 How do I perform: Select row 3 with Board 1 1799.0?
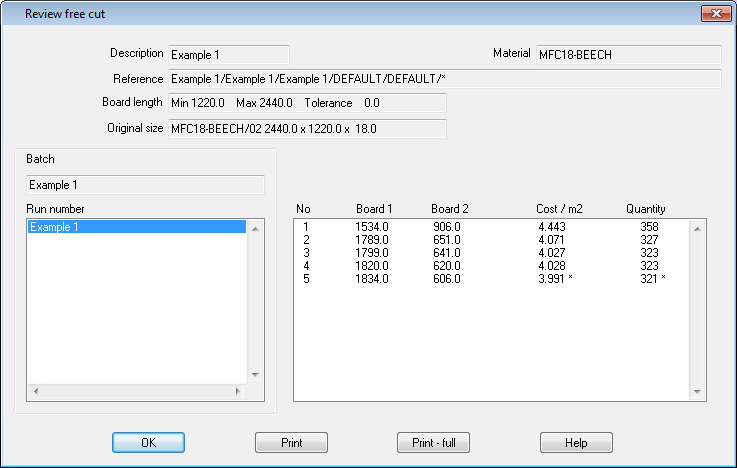(491, 253)
